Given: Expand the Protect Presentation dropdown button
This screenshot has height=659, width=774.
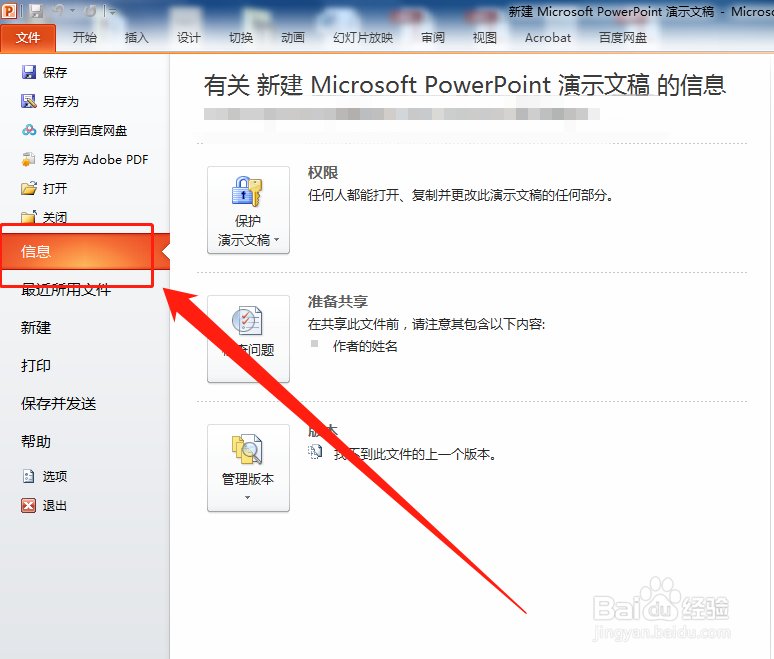Looking at the screenshot, I should click(x=248, y=210).
